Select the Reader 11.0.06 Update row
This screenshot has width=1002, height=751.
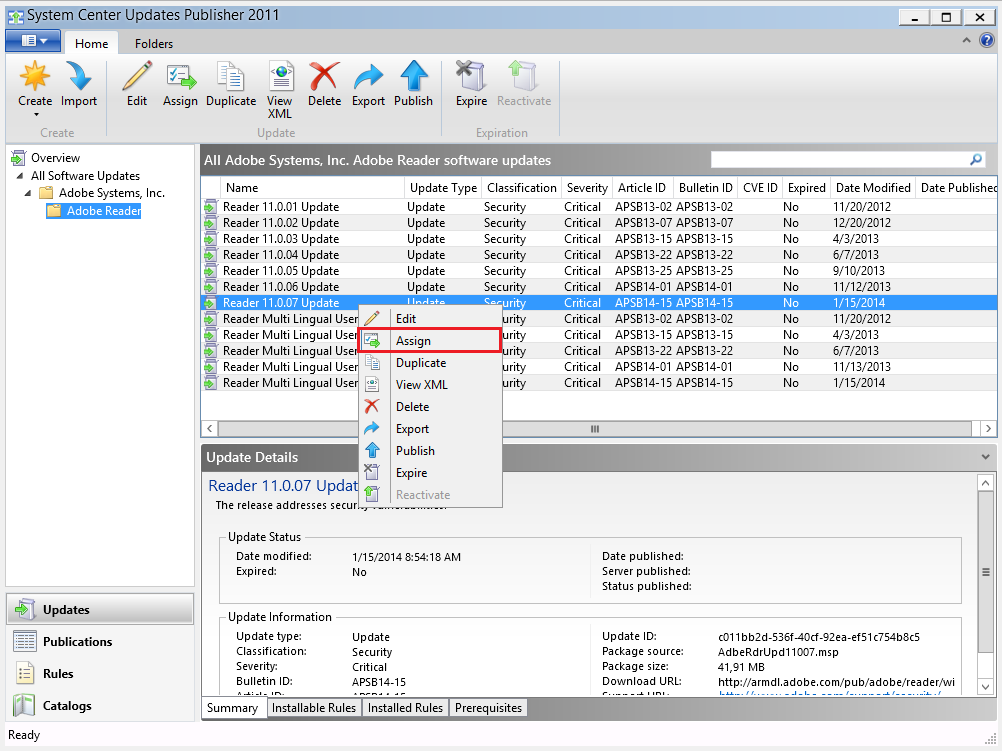pos(599,287)
